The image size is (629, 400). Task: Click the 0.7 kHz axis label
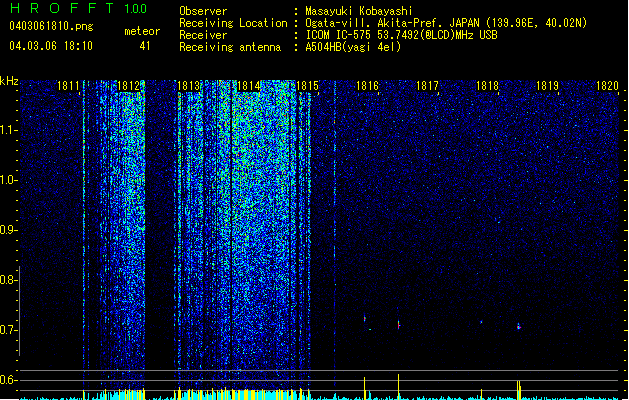[9, 330]
